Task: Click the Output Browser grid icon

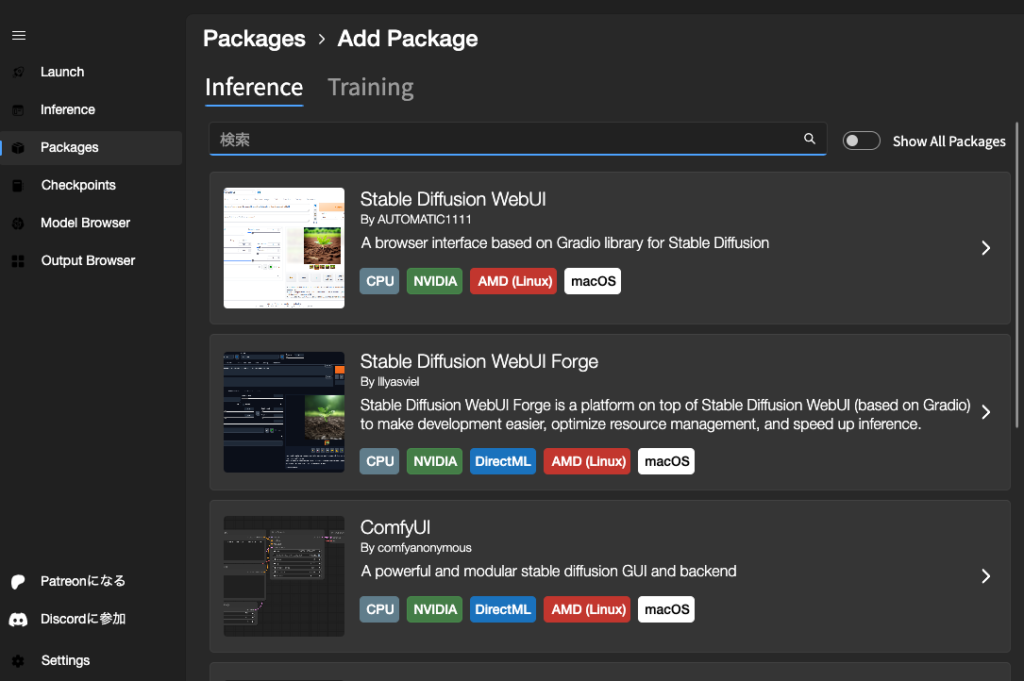Action: coord(18,261)
